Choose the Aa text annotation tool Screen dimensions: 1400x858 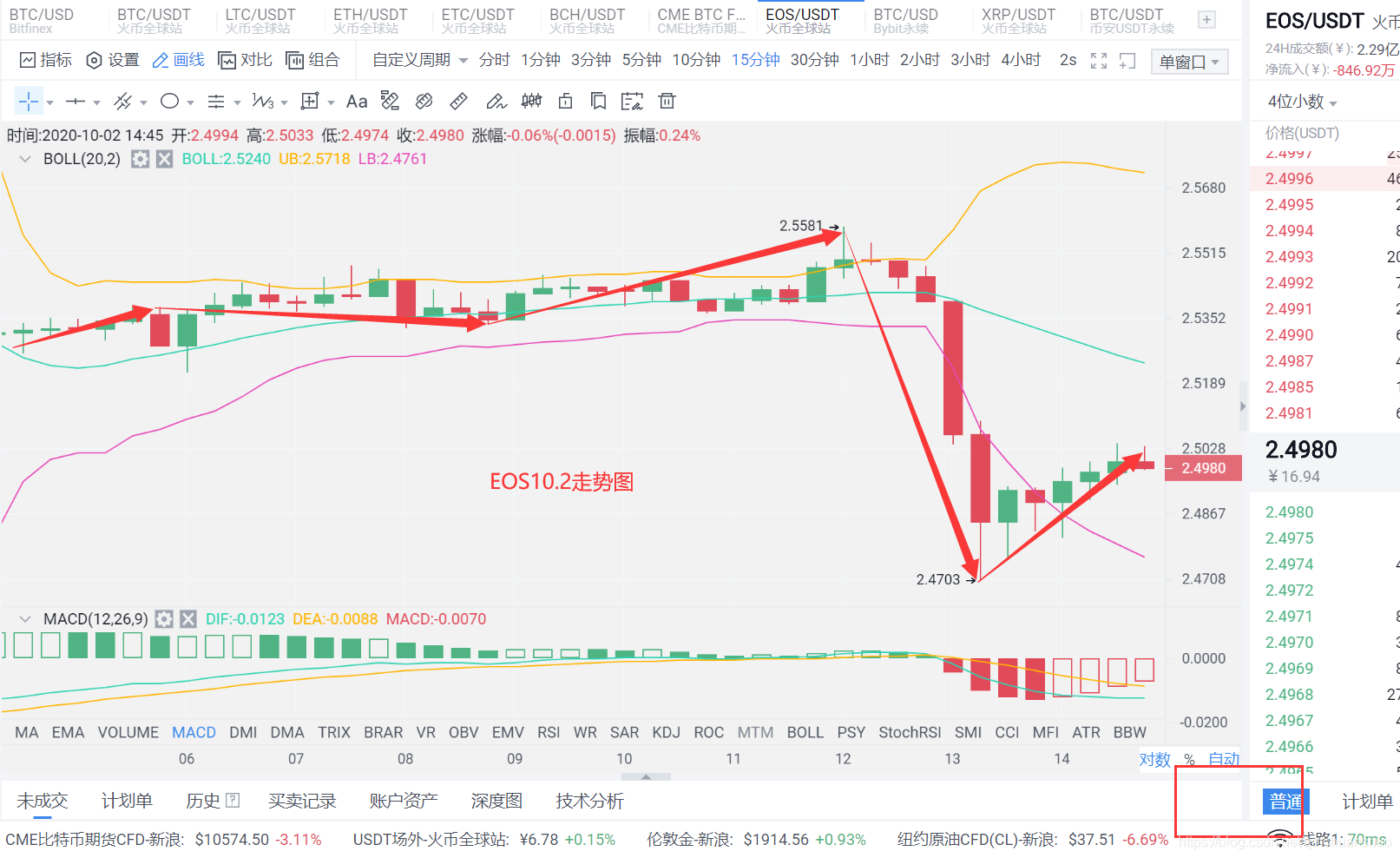[357, 102]
